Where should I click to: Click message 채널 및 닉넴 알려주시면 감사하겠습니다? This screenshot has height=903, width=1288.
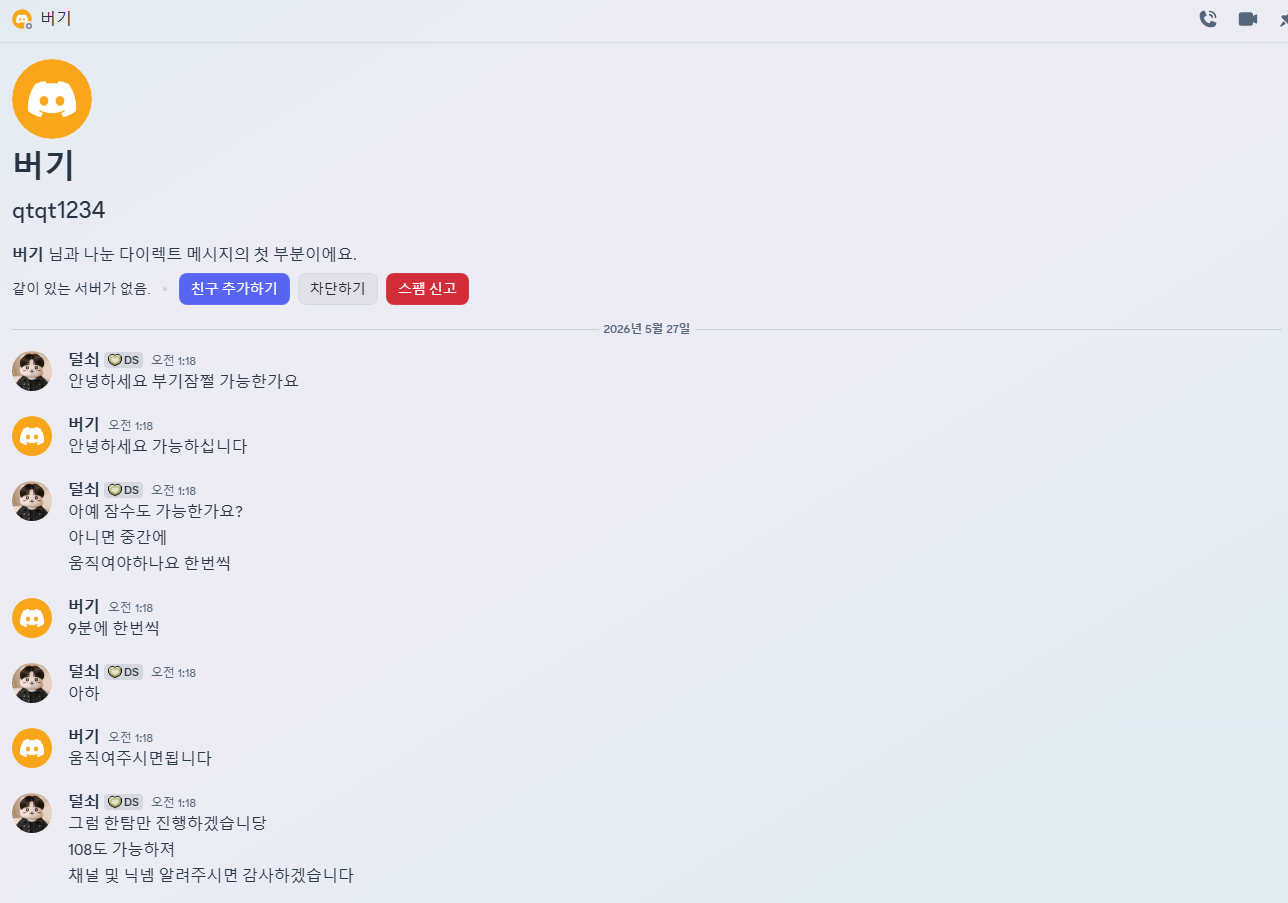point(211,875)
